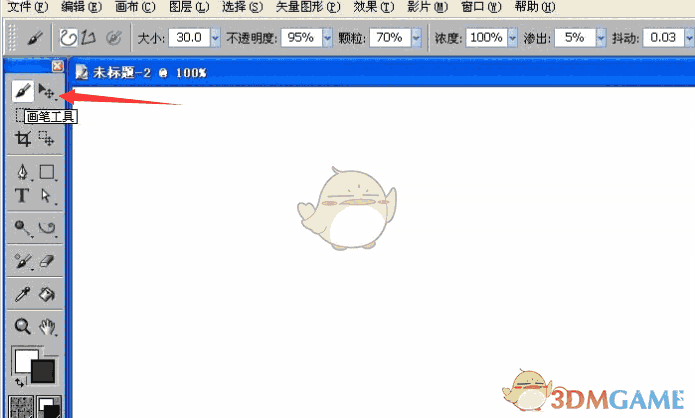Enable straight line strokes mode
This screenshot has height=418, width=695.
(88, 38)
